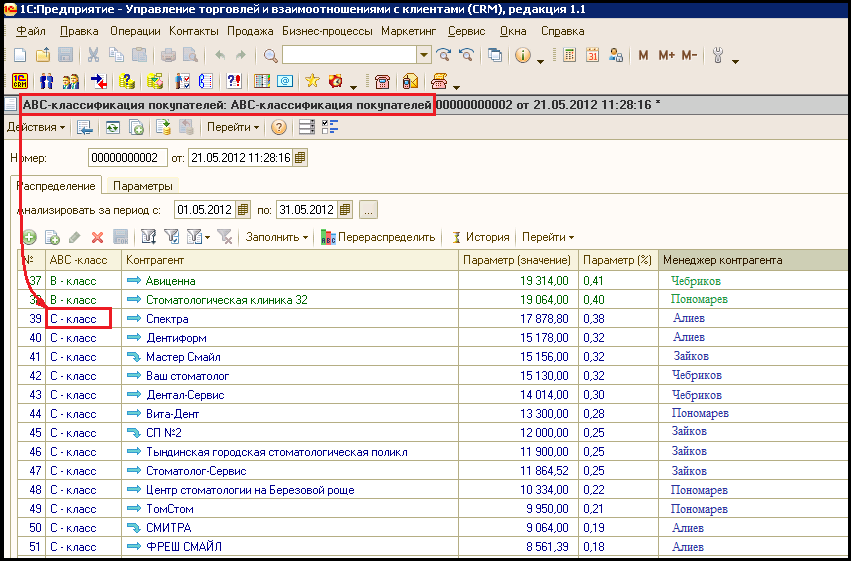Expand the search box dropdown arrow
Image resolution: width=851 pixels, height=561 pixels.
424,55
